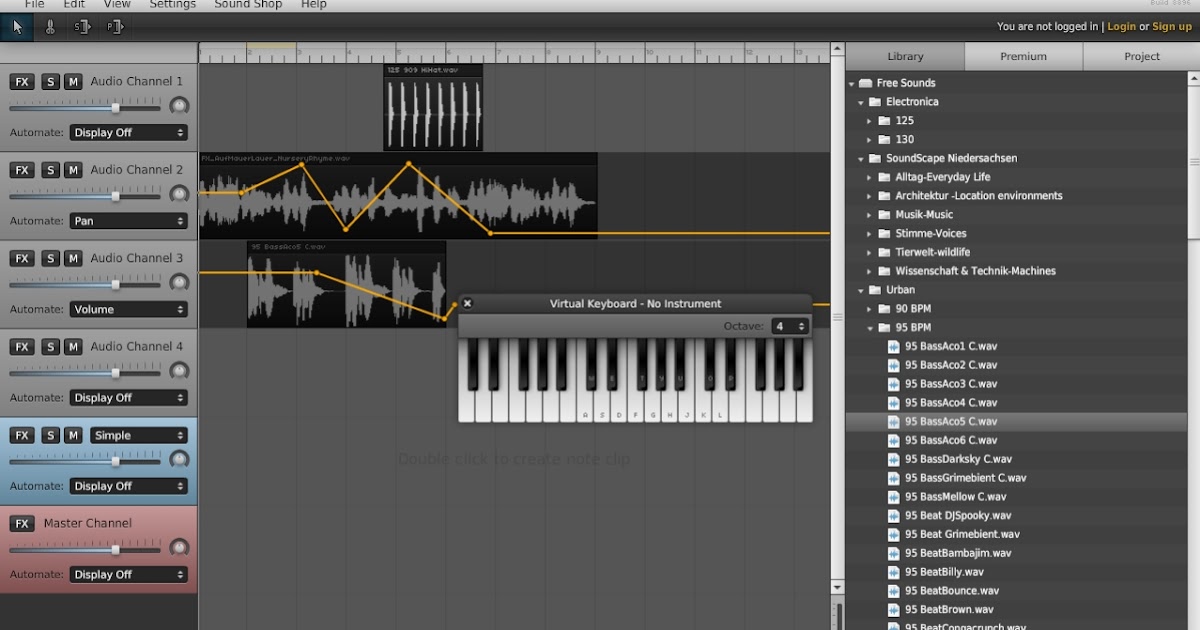
Task: Solo the Simple instrument channel
Action: coord(50,435)
